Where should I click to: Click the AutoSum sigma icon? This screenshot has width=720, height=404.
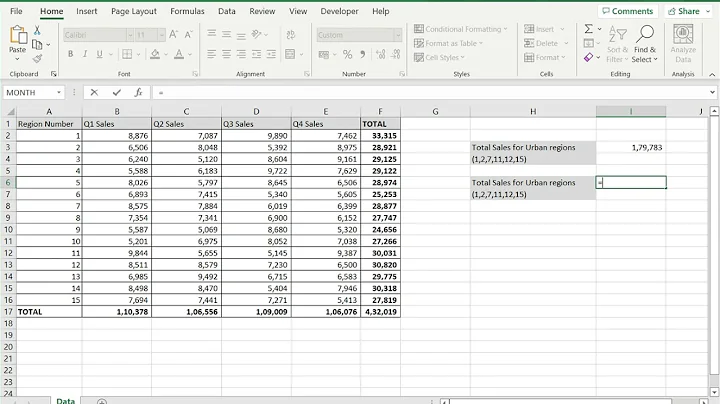click(589, 29)
